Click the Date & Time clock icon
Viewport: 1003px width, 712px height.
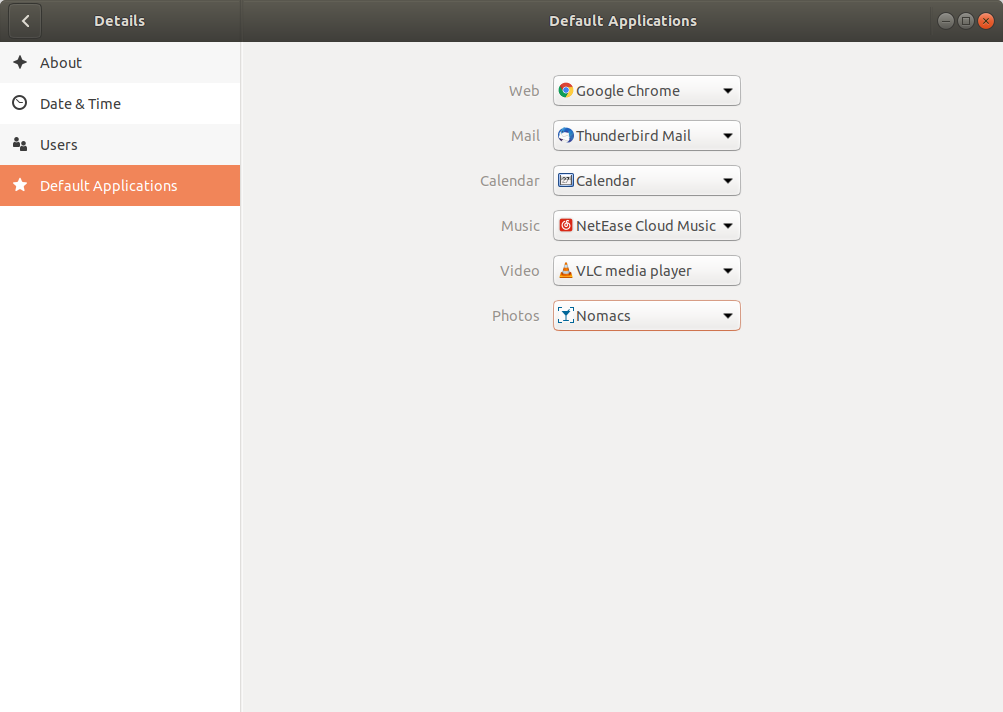(20, 103)
